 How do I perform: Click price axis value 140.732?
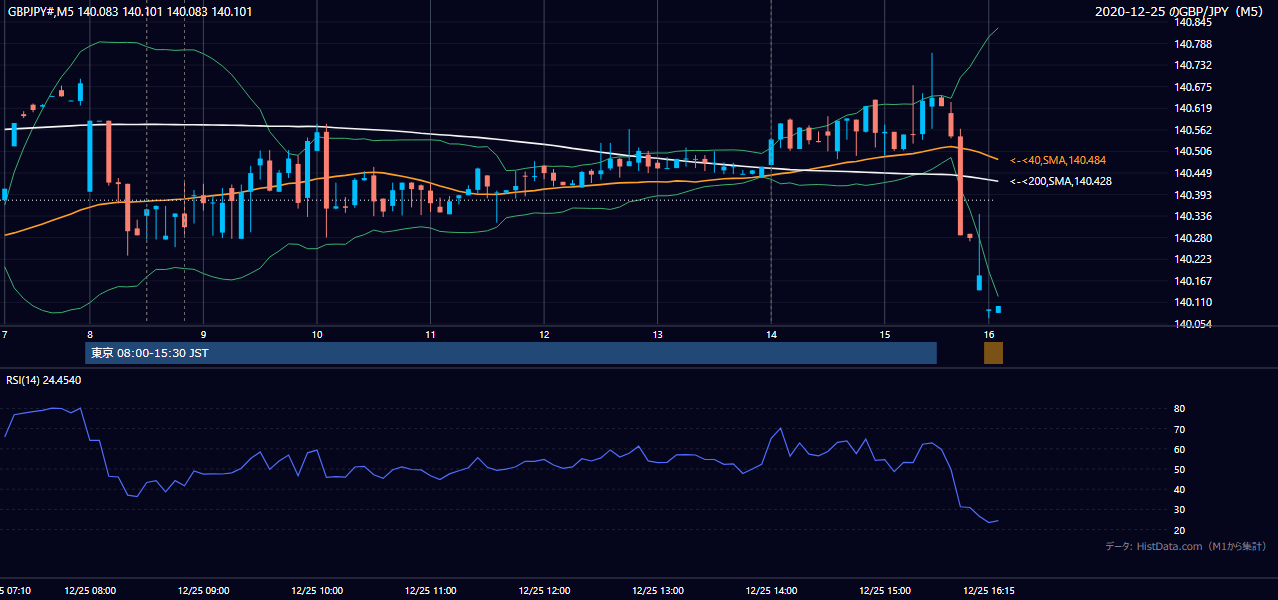point(1192,65)
